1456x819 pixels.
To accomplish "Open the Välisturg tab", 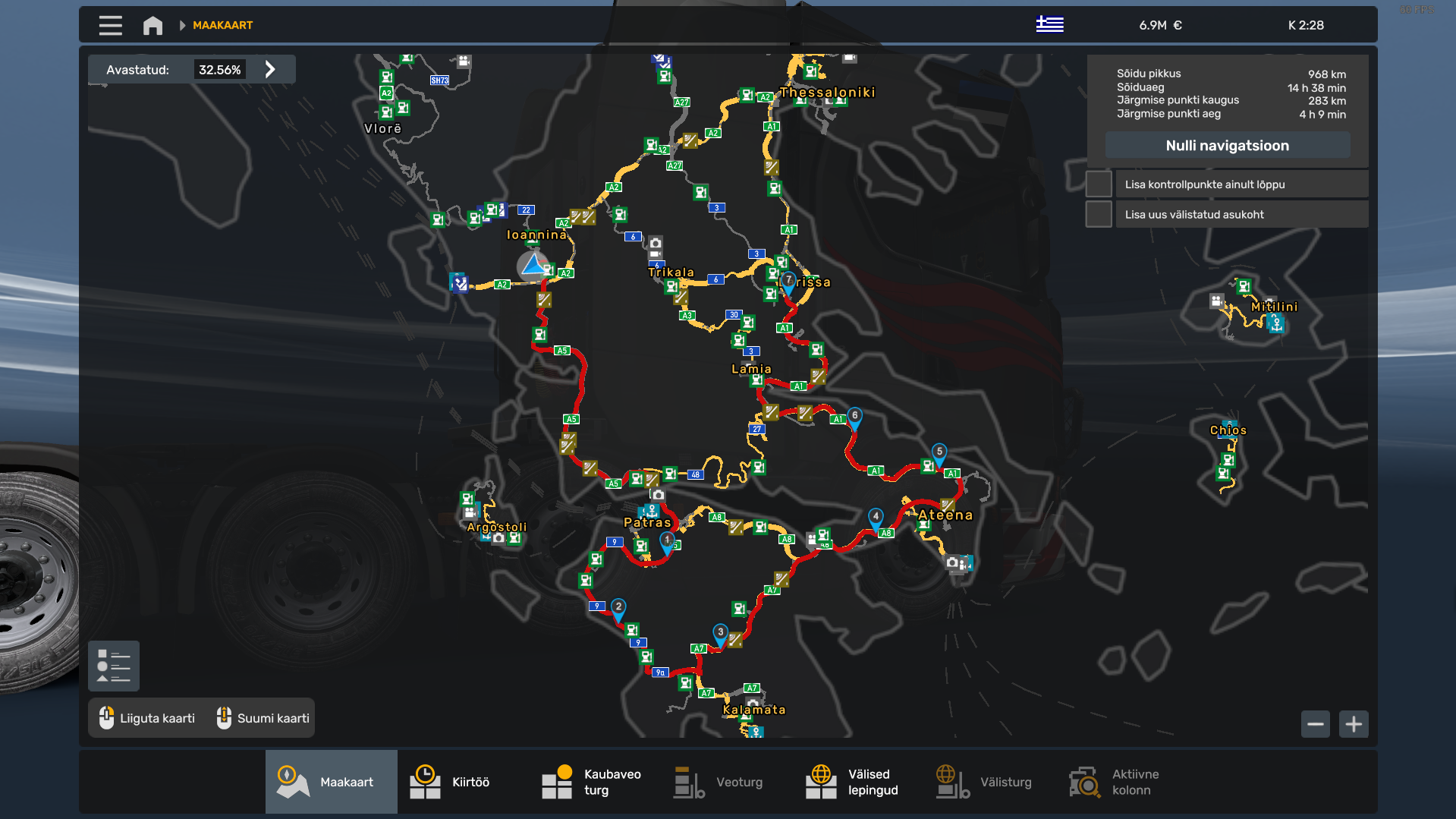I will click(992, 782).
